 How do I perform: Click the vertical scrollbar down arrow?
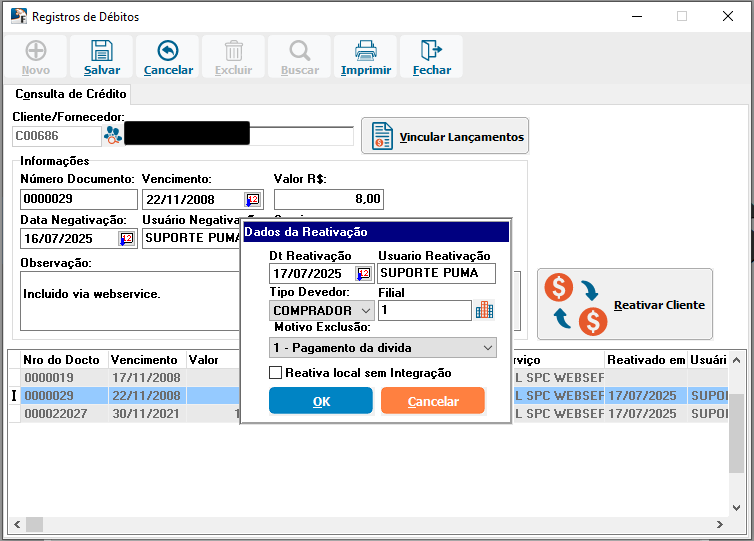pyautogui.click(x=736, y=508)
